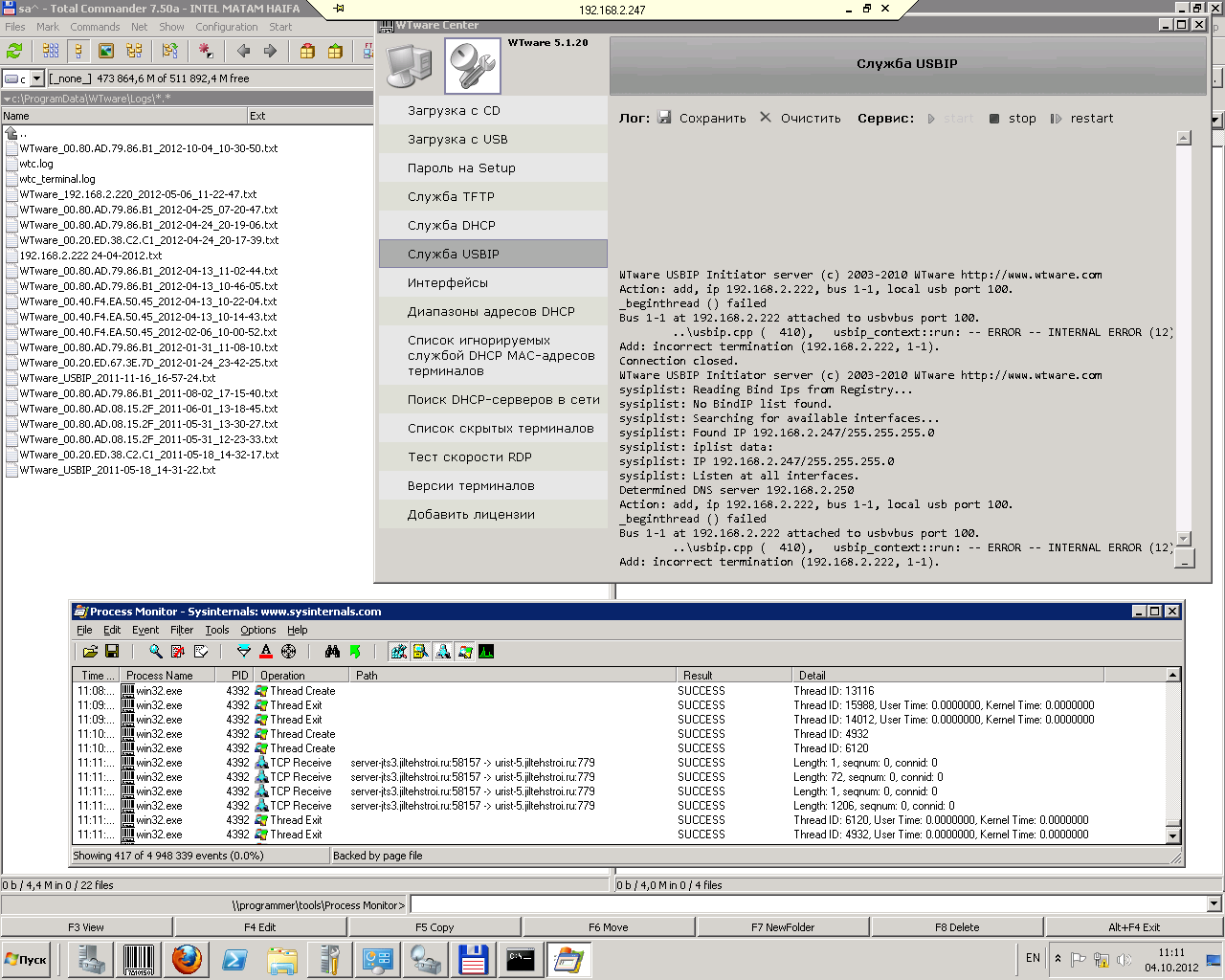Screen dimensions: 1225x980
Task: Click the Save floppy icon in Process Monitor
Action: pos(112,652)
